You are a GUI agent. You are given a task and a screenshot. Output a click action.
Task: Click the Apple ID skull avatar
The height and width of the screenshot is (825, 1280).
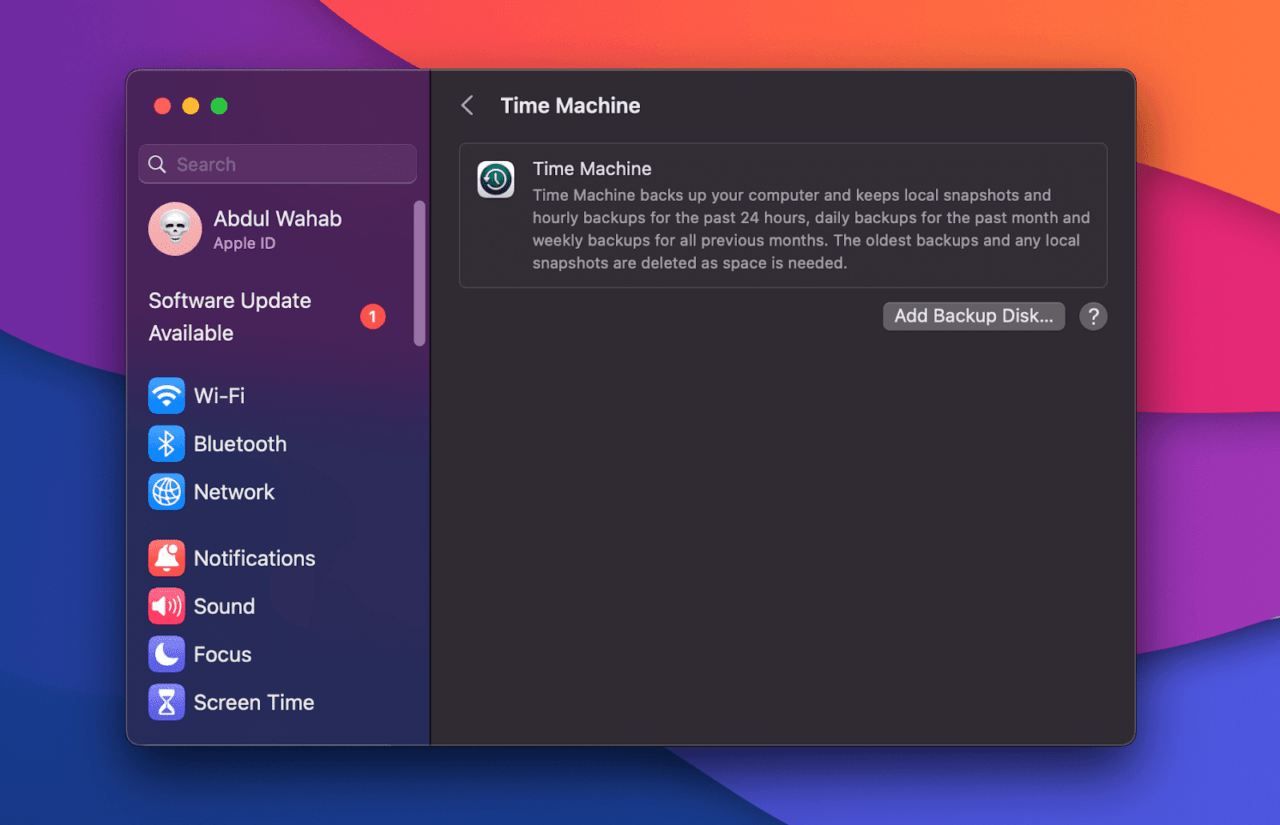[175, 229]
